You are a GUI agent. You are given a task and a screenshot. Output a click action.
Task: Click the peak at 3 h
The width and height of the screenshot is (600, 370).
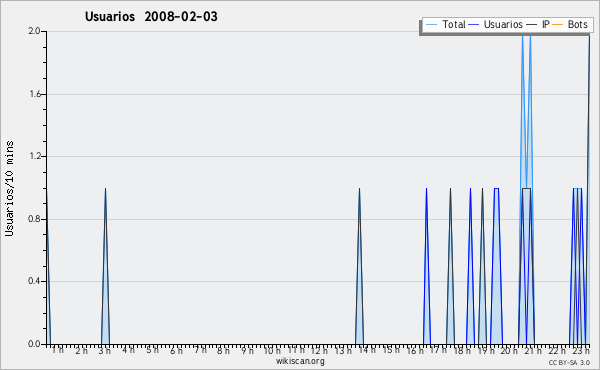pyautogui.click(x=105, y=266)
